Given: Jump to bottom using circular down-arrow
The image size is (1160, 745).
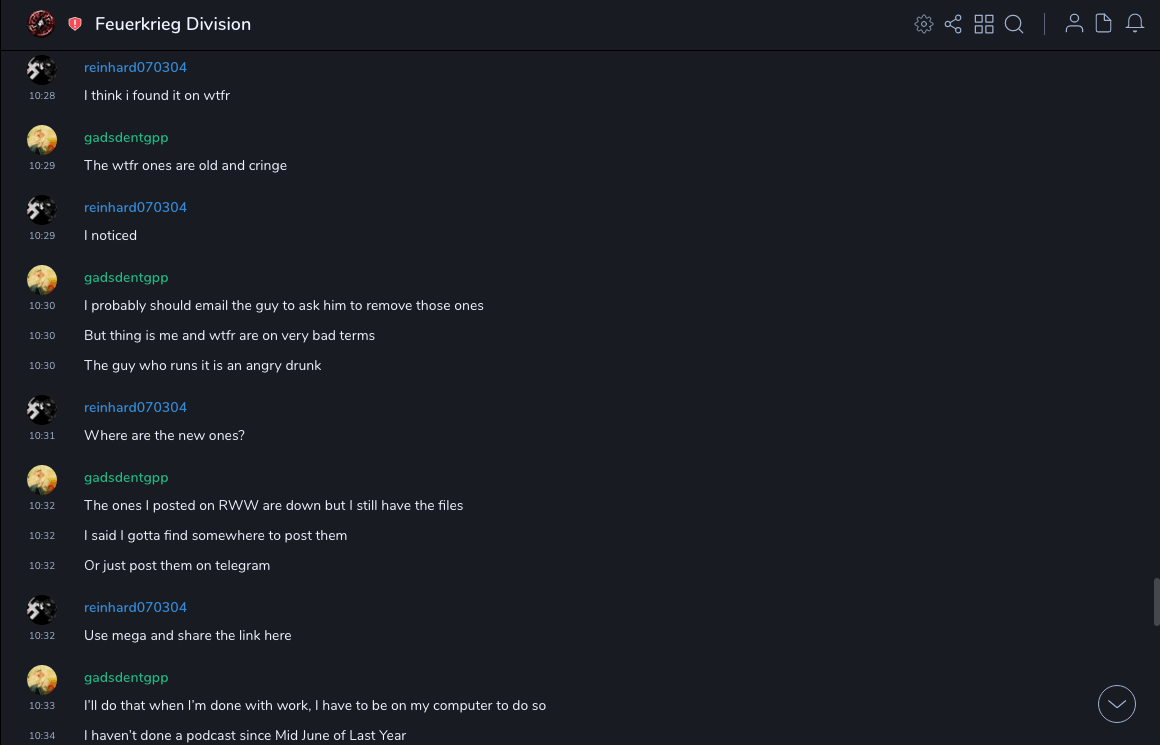Looking at the screenshot, I should tap(1117, 704).
